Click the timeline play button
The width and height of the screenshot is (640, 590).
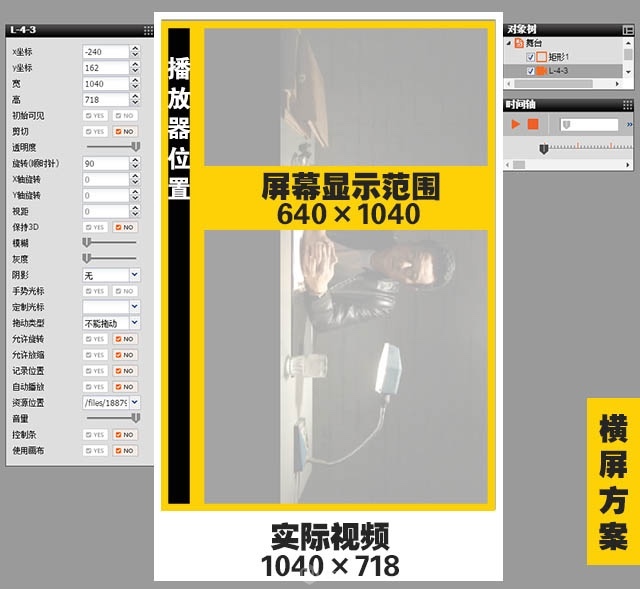pyautogui.click(x=516, y=124)
